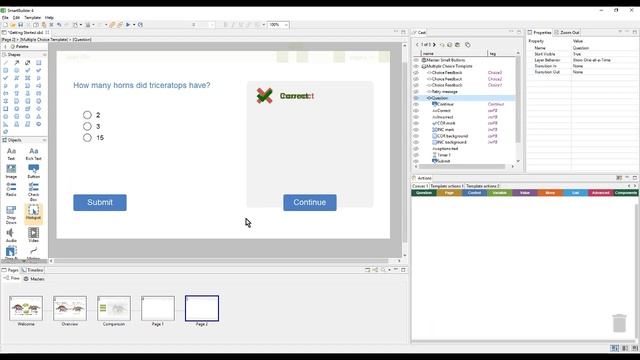Click the trash can in the Actions panel

pos(619,323)
